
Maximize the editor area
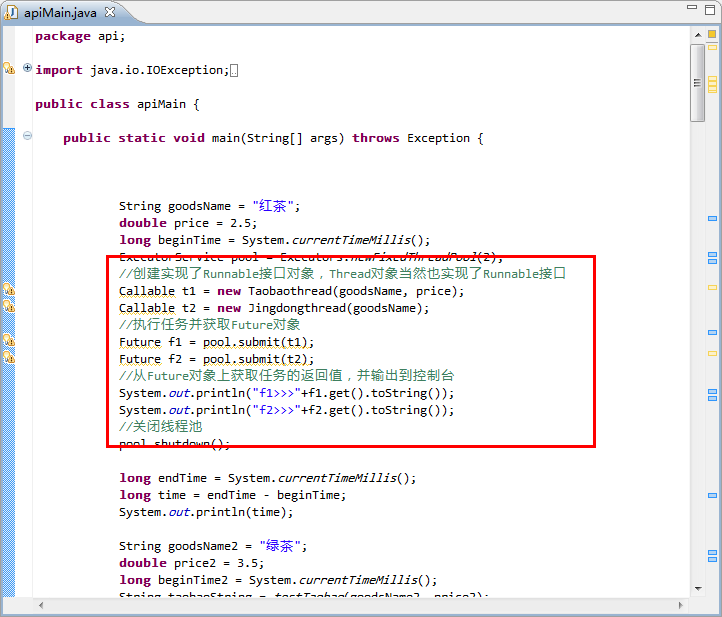(710, 10)
